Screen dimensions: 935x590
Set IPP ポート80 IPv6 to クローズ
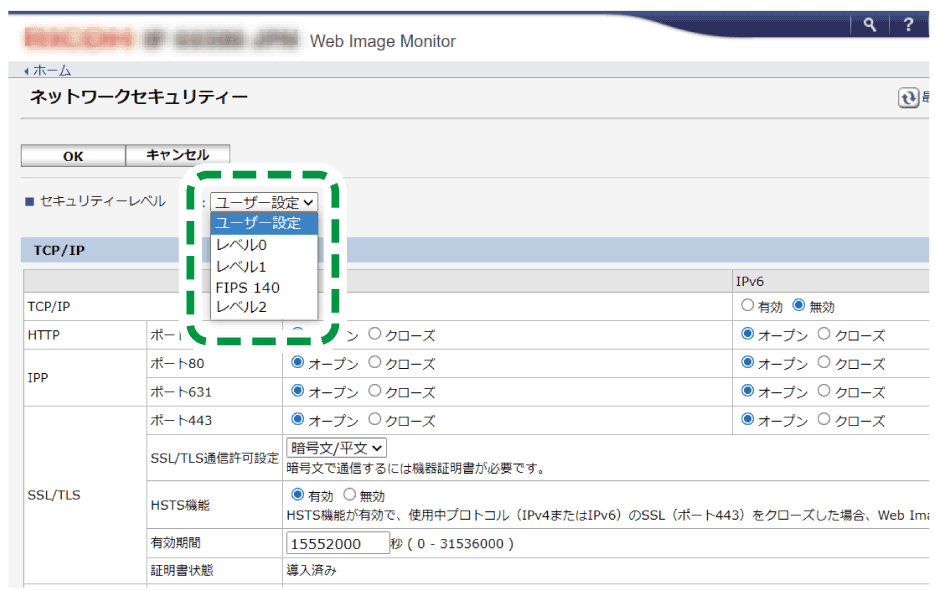point(826,364)
